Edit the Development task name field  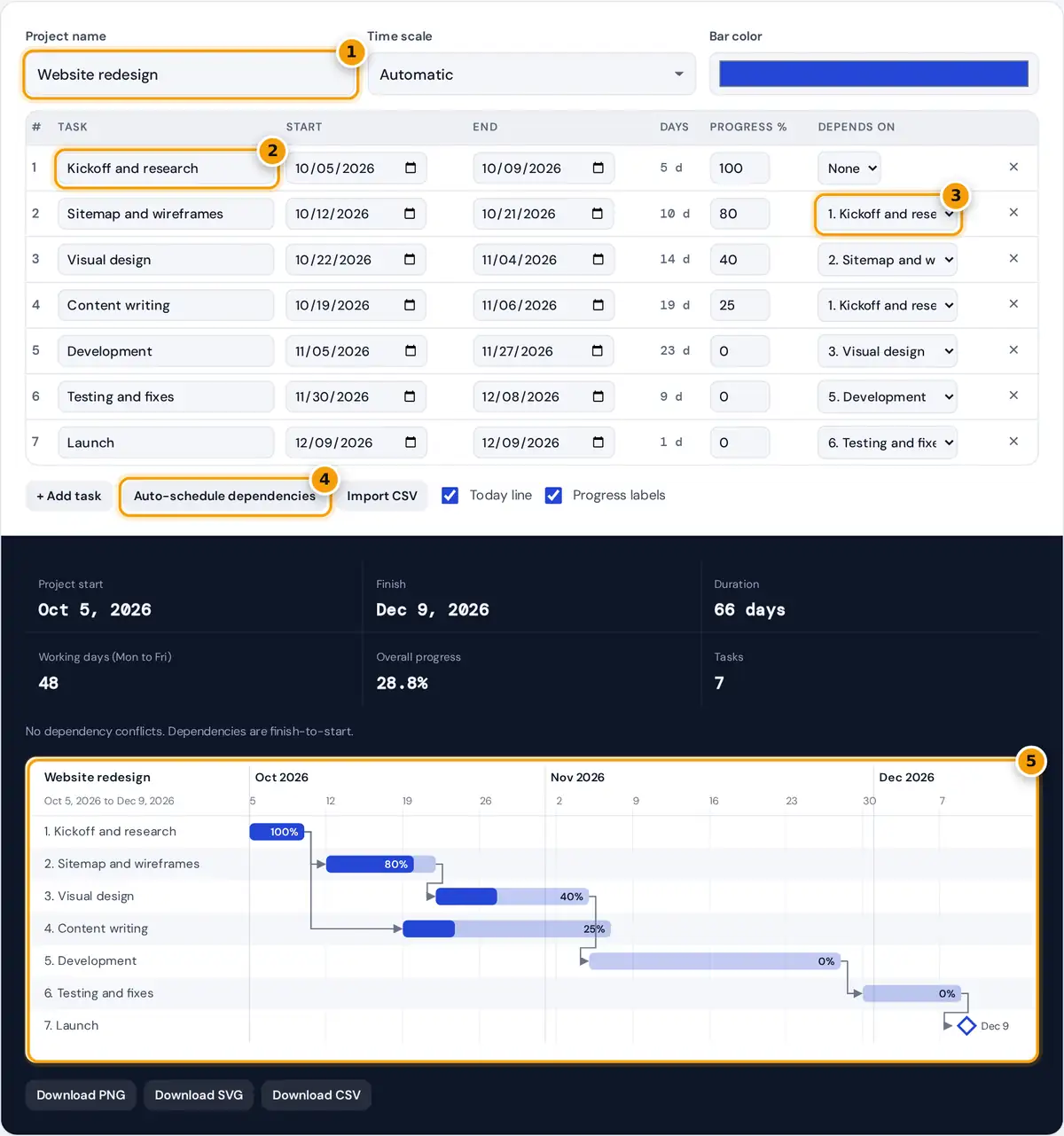click(x=166, y=351)
